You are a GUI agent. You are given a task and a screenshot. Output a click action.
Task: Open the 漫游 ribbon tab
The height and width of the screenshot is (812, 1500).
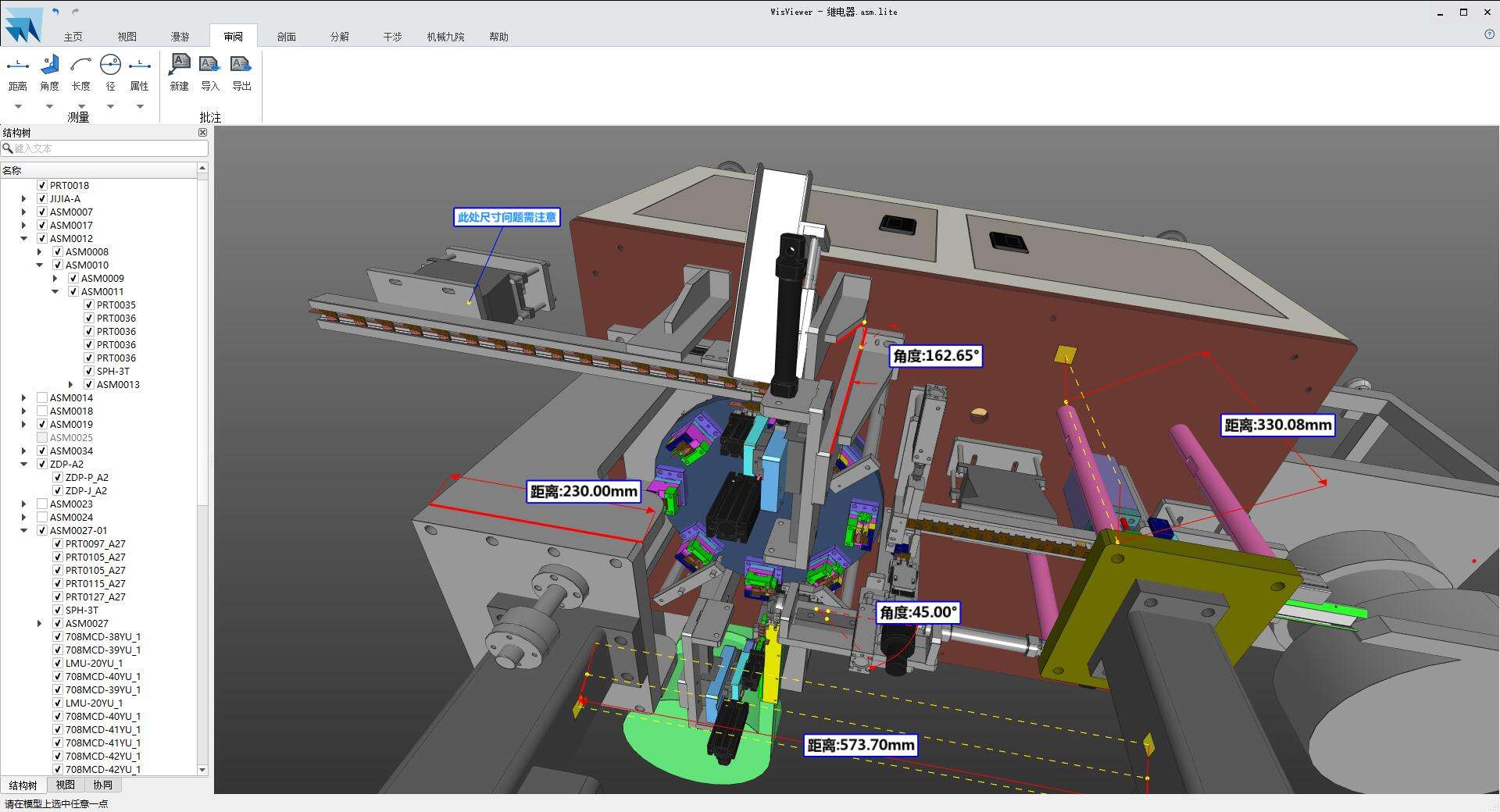tap(180, 37)
